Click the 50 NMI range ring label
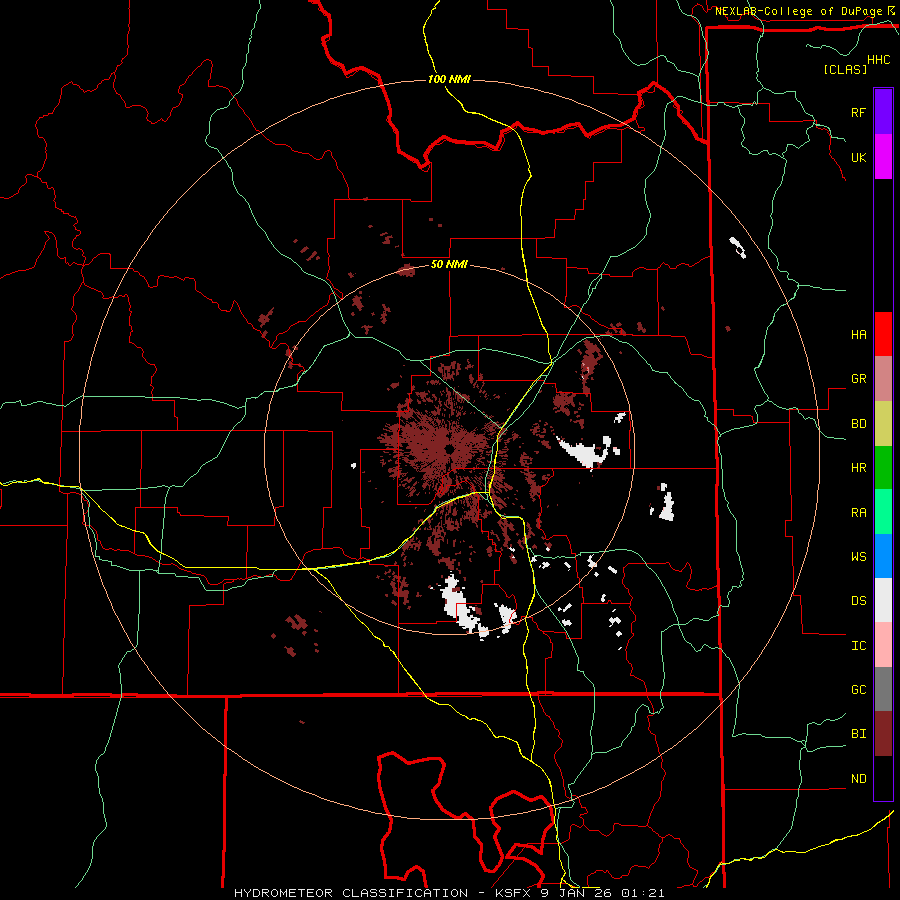The height and width of the screenshot is (900, 900). 449,264
